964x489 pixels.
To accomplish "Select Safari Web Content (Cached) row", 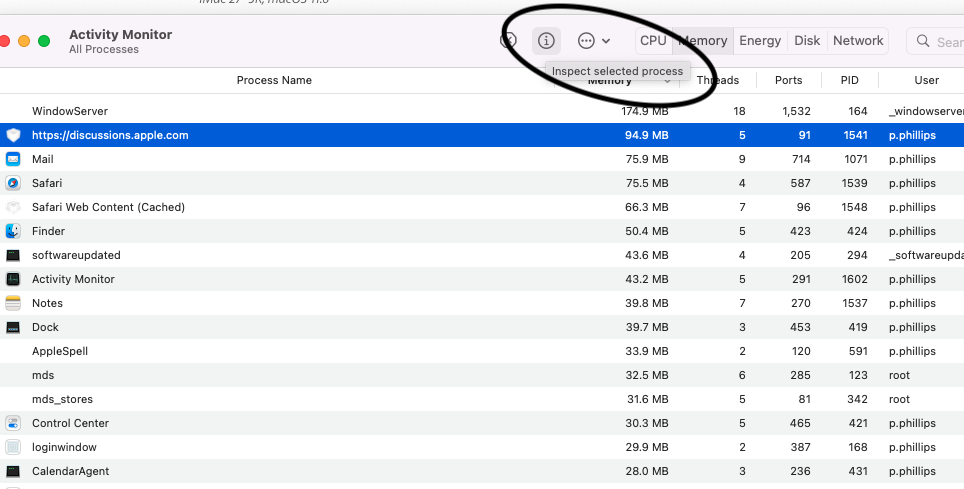I will click(x=482, y=207).
